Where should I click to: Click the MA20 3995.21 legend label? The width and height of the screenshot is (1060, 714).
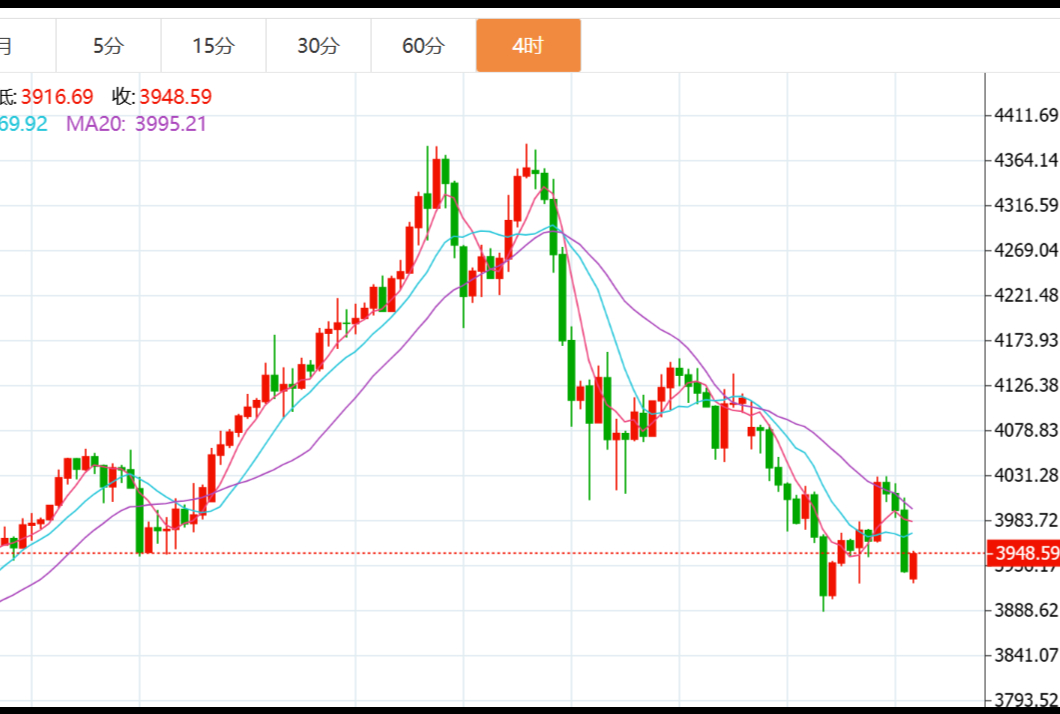tap(136, 124)
